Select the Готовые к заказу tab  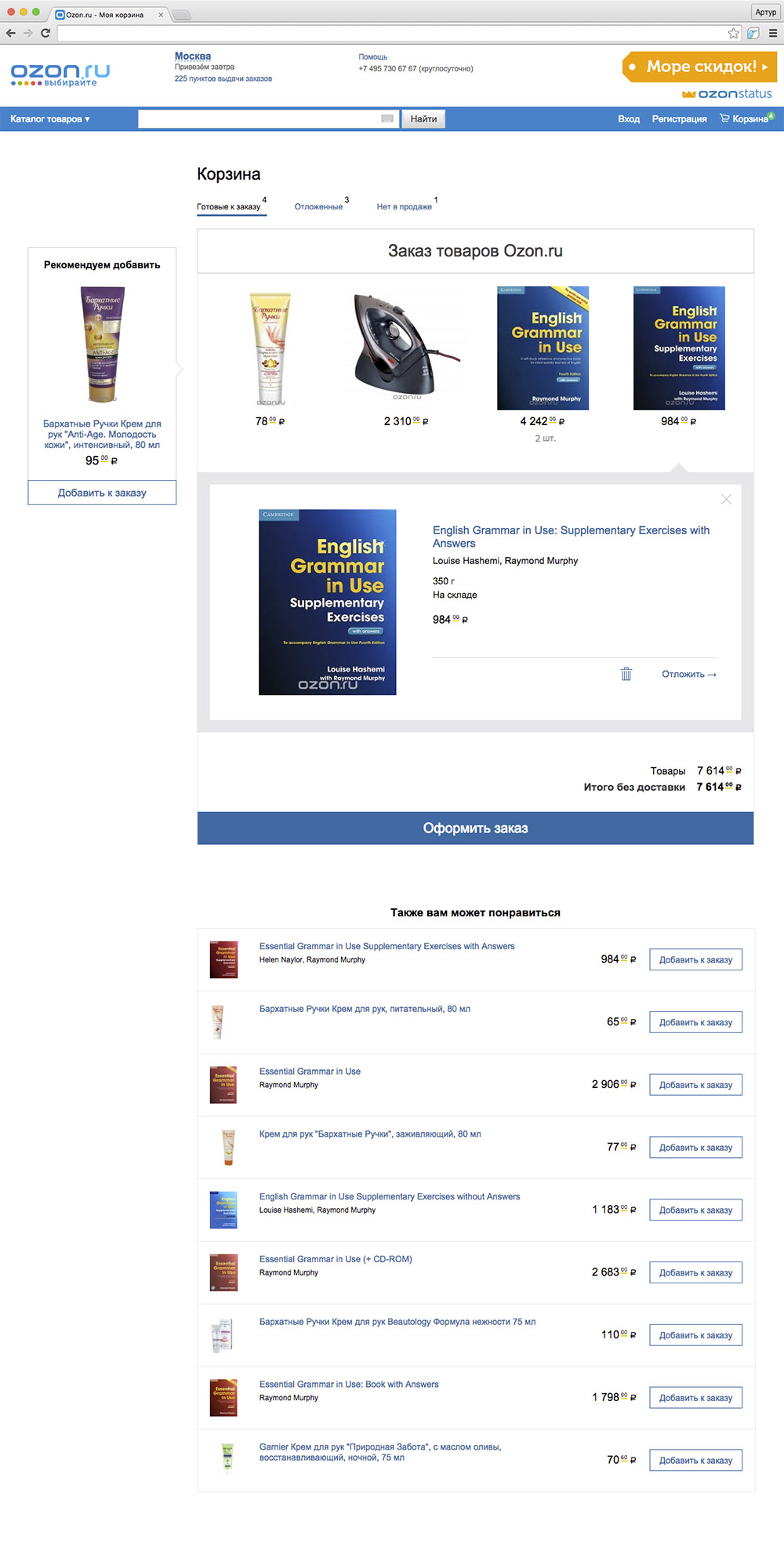229,207
